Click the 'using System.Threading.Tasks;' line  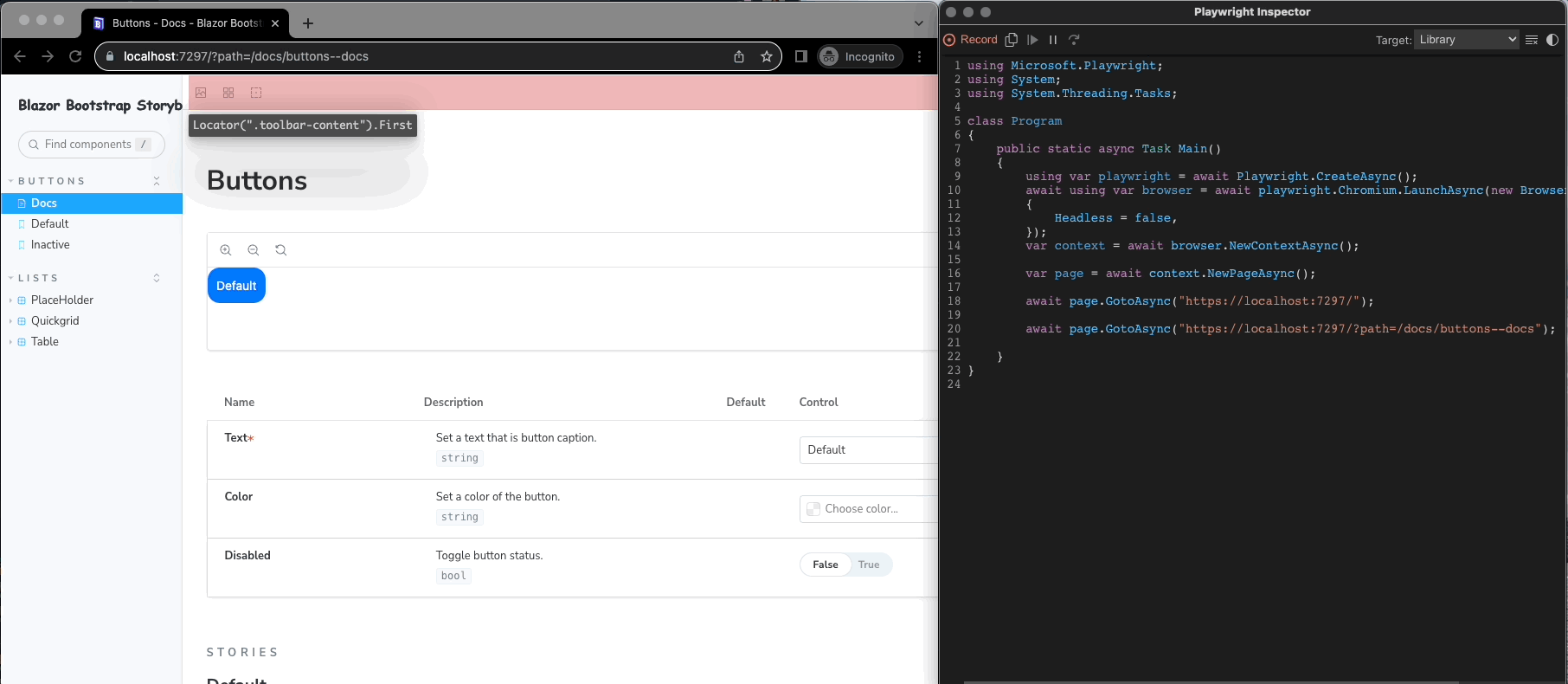[x=1072, y=94]
